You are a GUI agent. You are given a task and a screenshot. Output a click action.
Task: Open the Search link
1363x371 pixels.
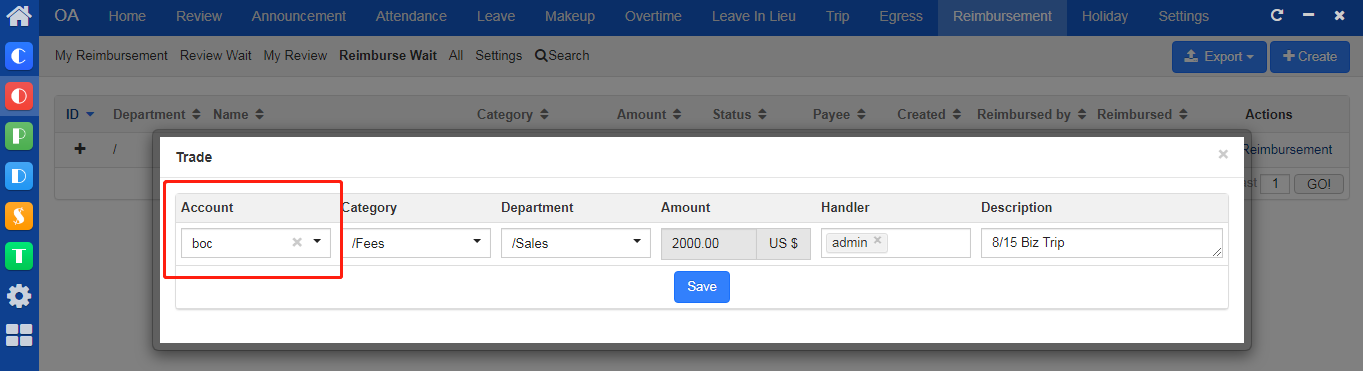coord(562,56)
